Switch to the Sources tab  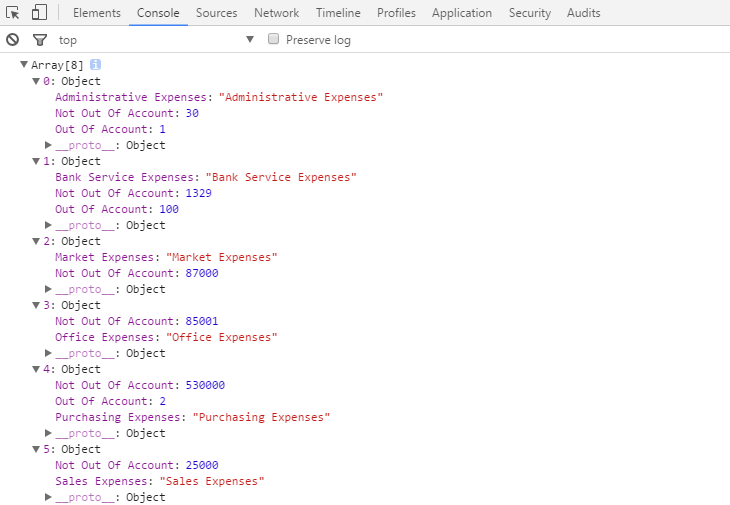216,13
